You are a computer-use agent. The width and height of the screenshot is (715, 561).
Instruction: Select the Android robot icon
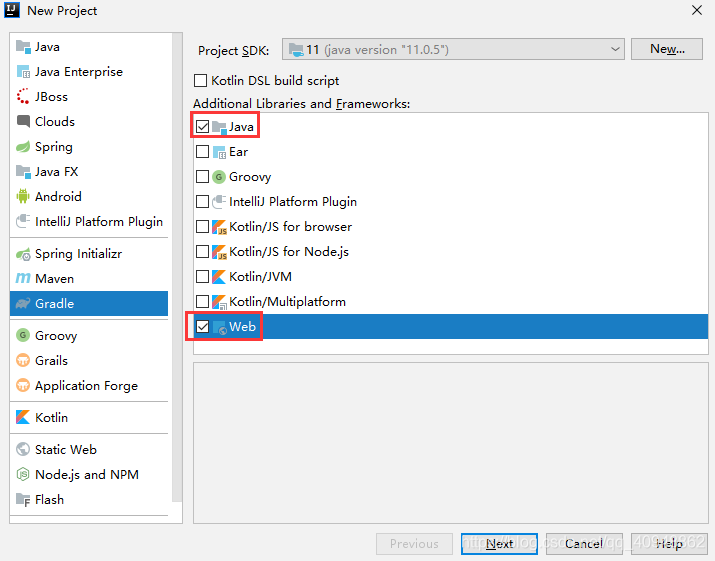23,197
